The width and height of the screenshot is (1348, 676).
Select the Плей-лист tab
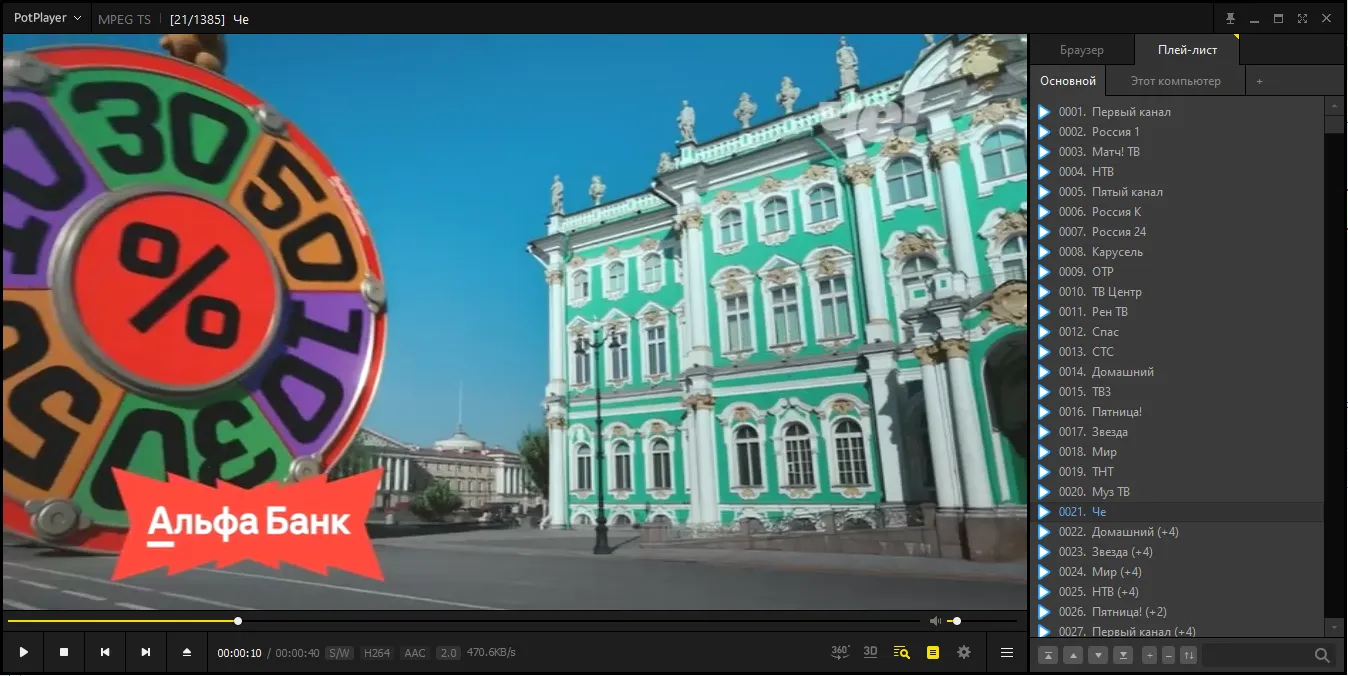pos(1187,50)
